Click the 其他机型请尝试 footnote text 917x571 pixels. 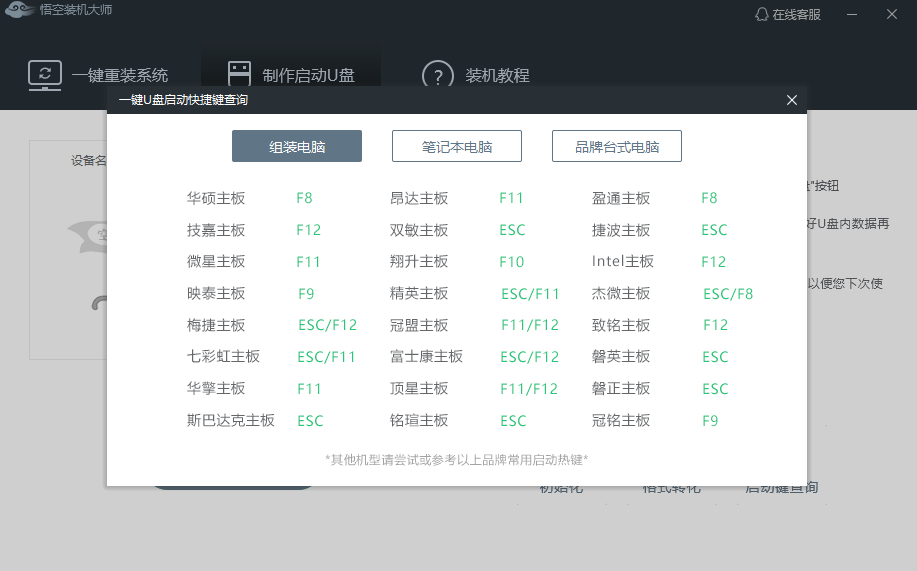tap(456, 460)
